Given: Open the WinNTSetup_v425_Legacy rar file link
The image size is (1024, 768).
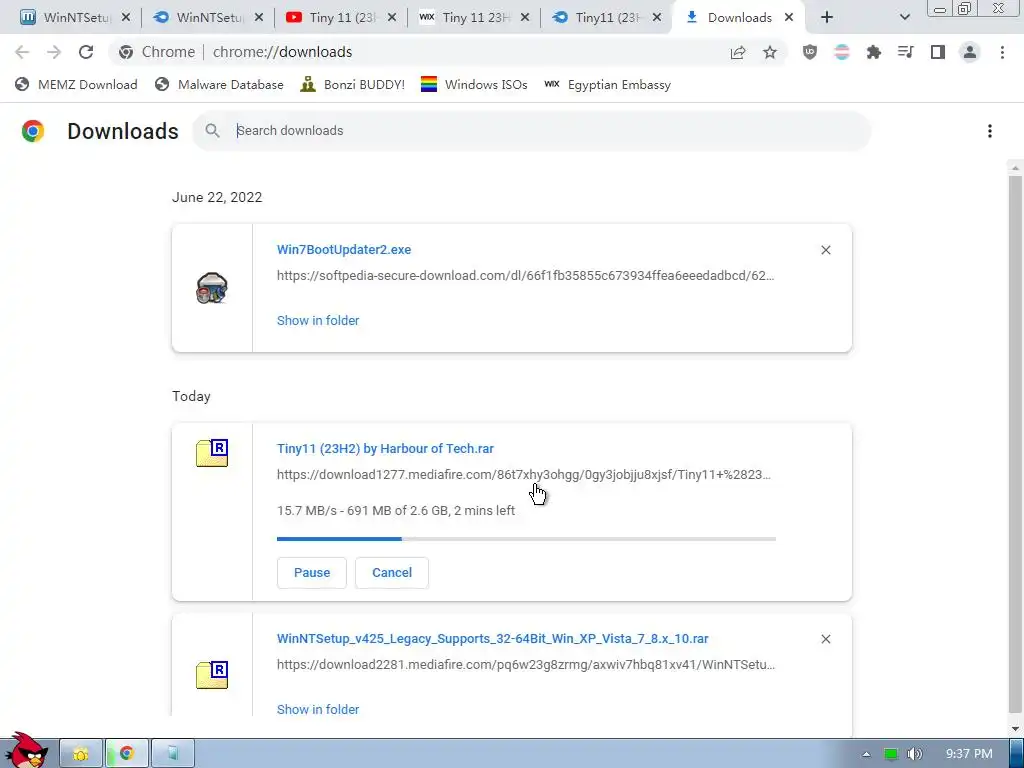Looking at the screenshot, I should [x=492, y=639].
